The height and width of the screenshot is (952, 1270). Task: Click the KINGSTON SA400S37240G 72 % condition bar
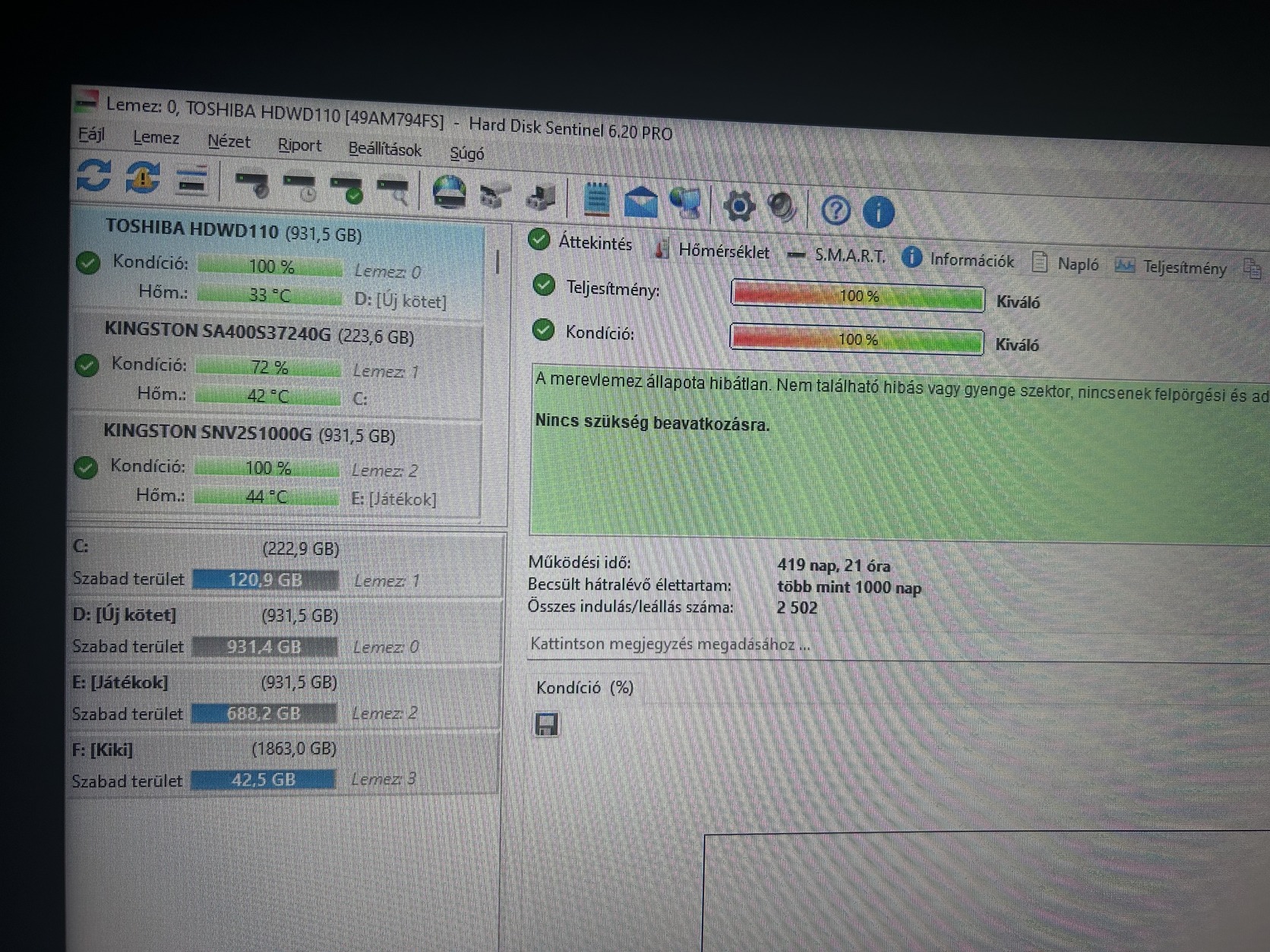[x=269, y=368]
